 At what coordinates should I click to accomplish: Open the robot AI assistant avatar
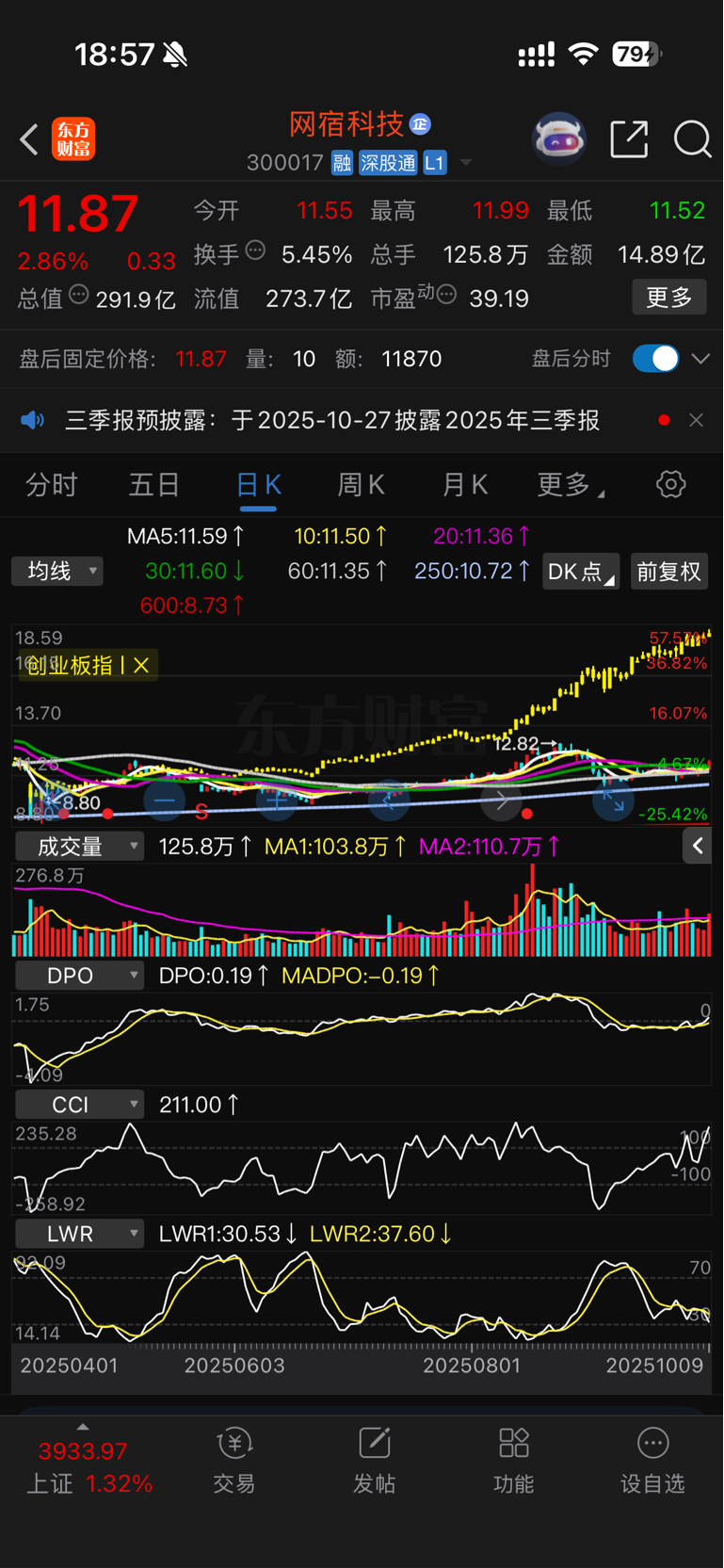(x=559, y=139)
